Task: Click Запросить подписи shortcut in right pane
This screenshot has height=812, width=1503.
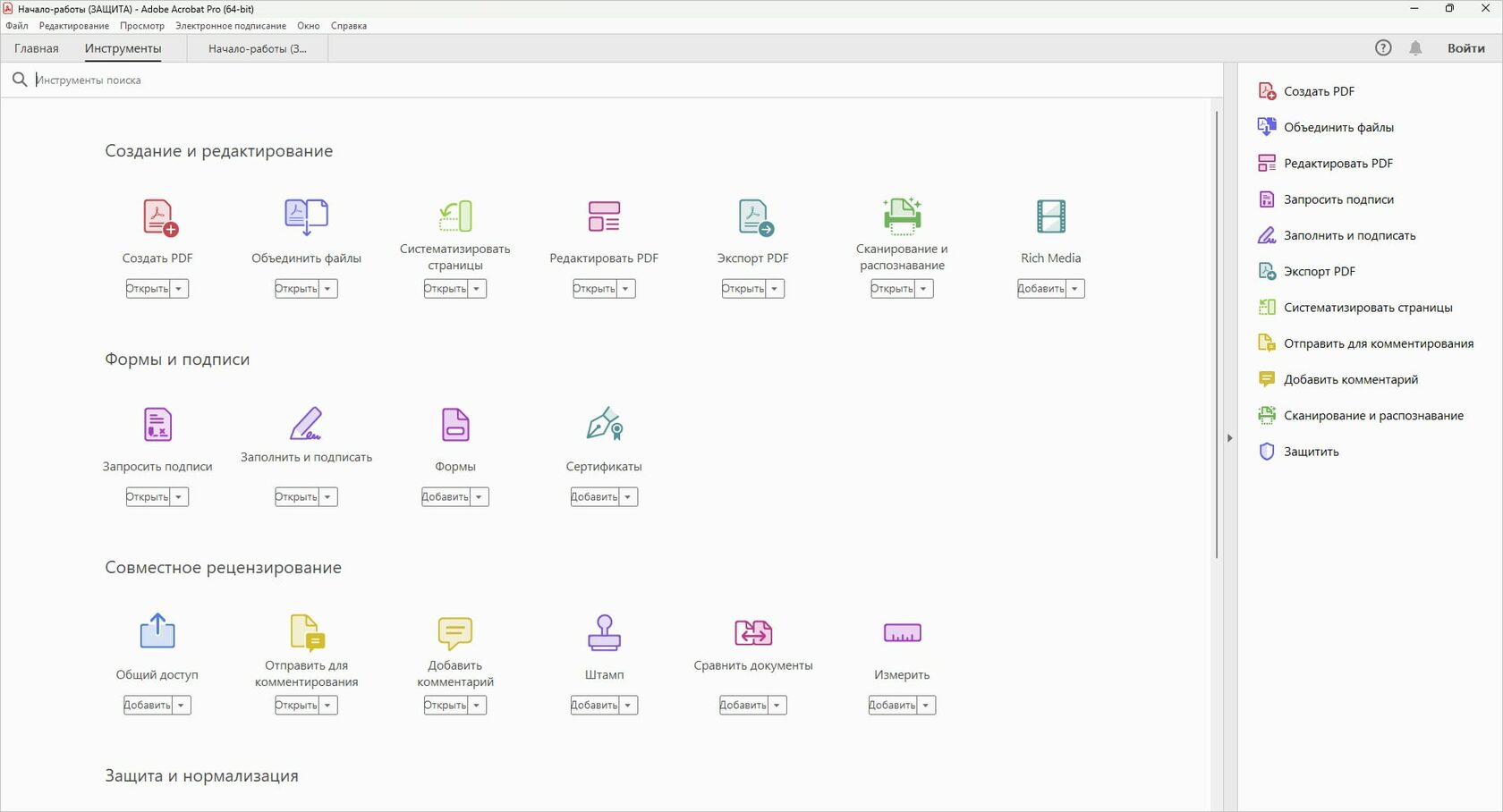Action: pos(1326,199)
